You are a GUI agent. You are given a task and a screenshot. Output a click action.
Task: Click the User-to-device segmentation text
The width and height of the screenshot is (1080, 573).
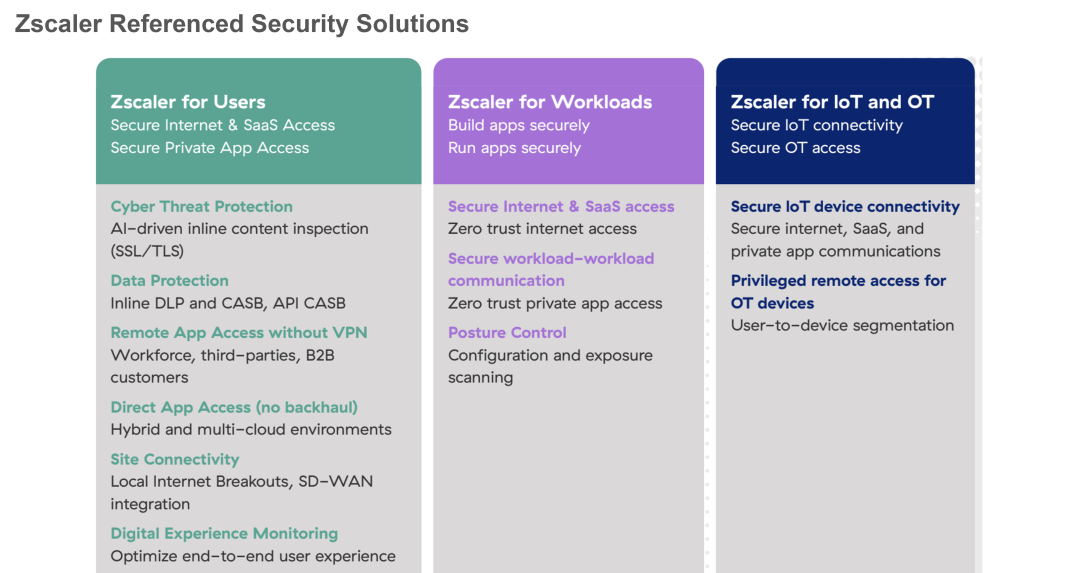(842, 326)
